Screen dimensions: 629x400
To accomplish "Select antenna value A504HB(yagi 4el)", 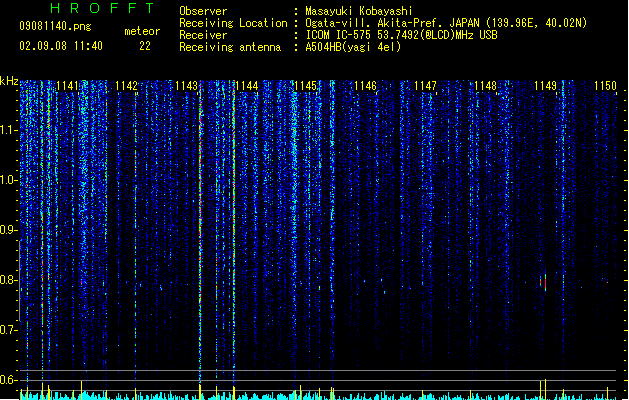I will [353, 47].
